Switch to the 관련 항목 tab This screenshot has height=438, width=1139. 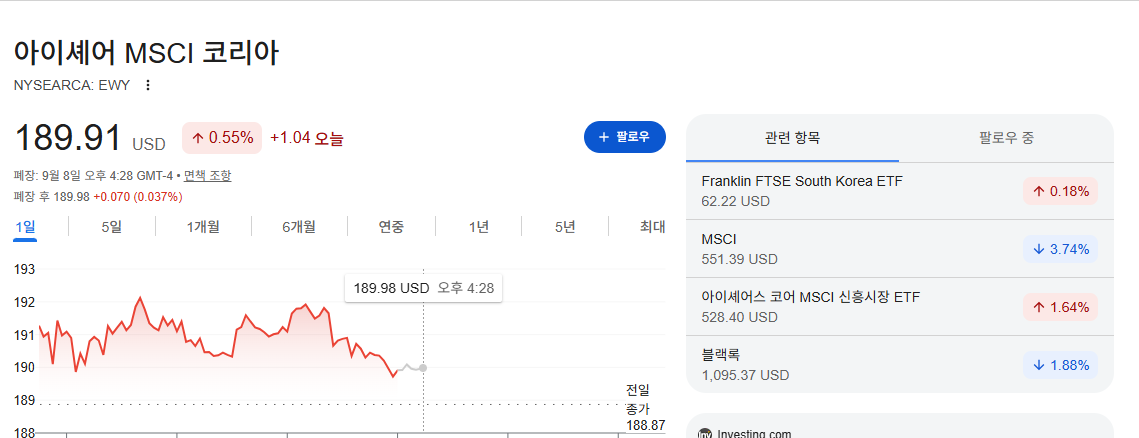point(793,138)
